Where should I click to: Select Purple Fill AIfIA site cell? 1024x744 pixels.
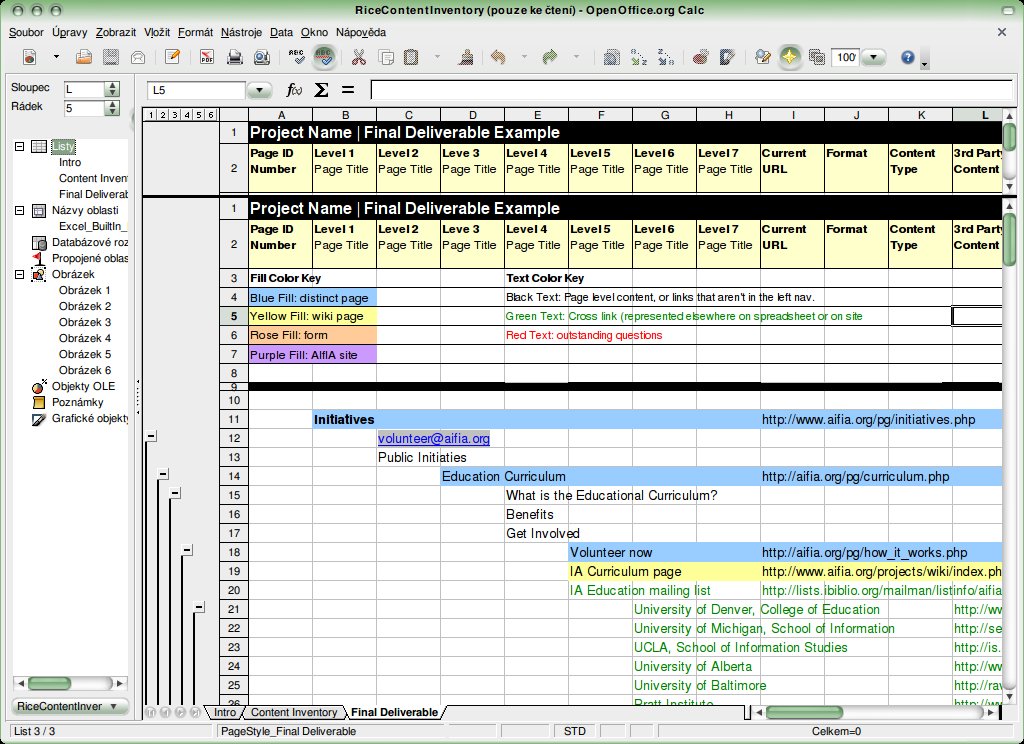click(x=312, y=355)
